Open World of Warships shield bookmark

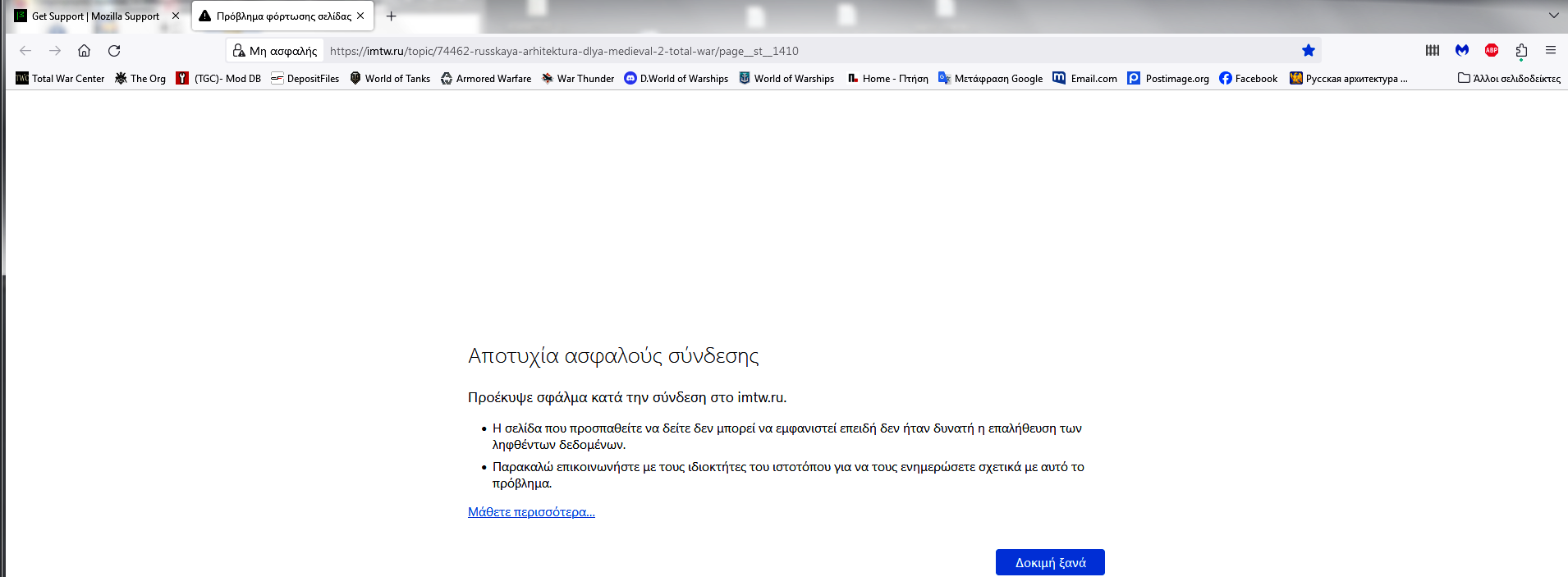click(786, 79)
